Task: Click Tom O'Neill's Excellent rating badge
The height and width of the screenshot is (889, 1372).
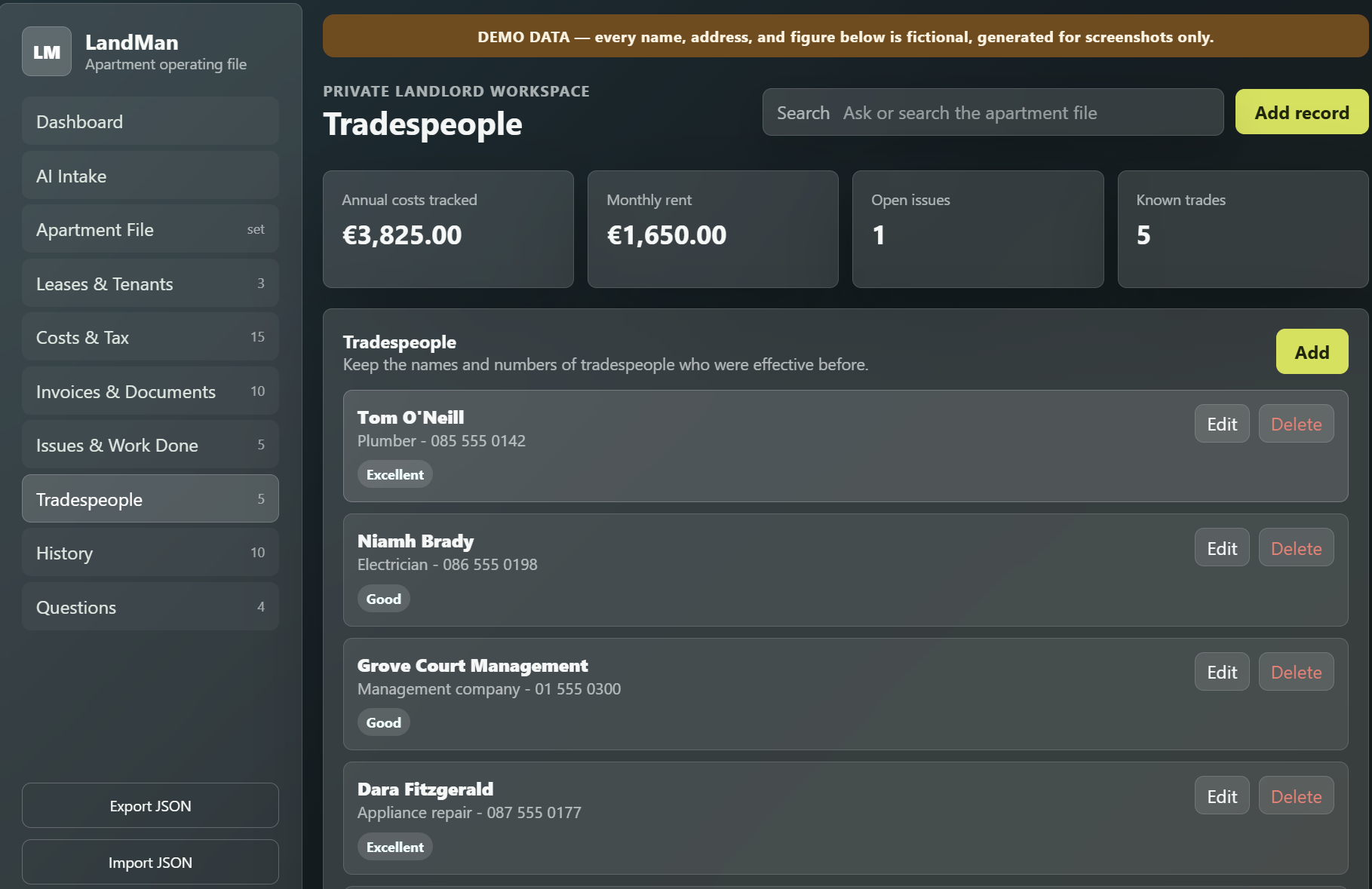Action: tap(394, 474)
